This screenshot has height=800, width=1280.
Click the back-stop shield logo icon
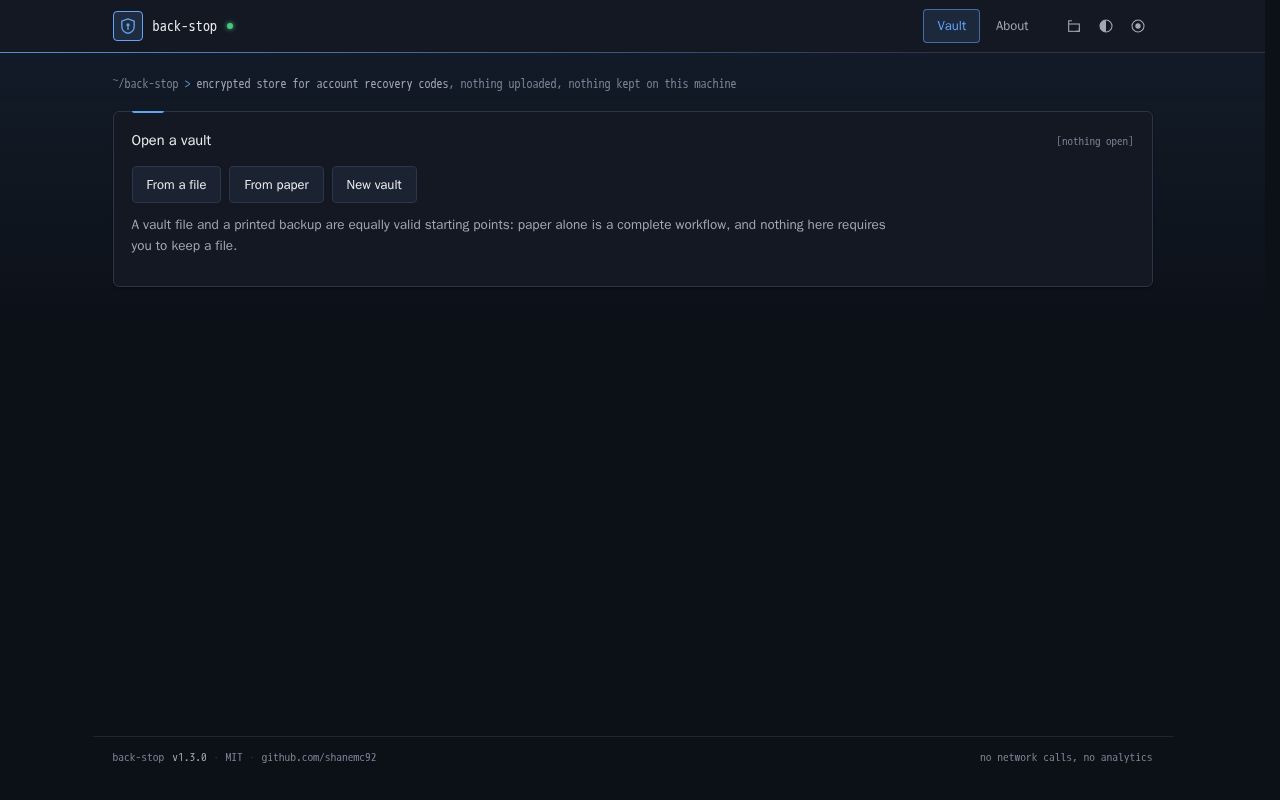click(128, 26)
